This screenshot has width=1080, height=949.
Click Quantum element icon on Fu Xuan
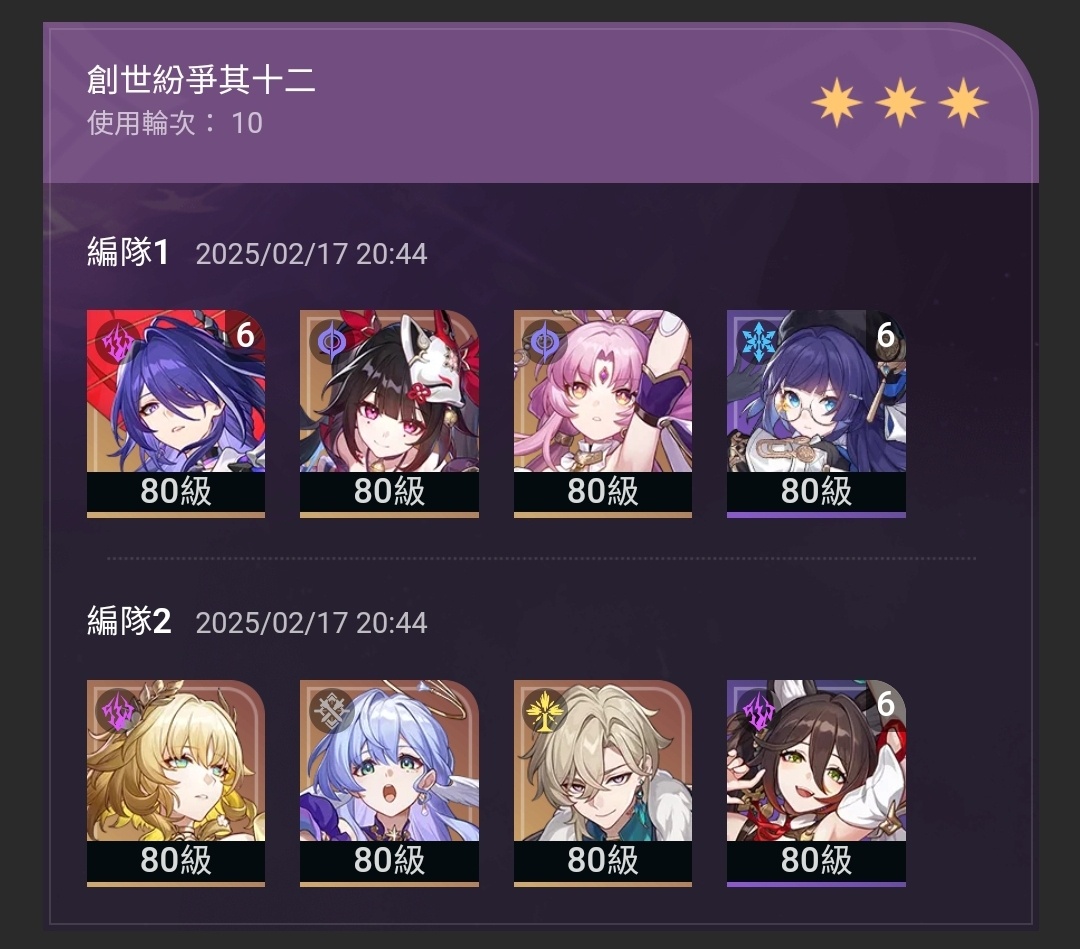[544, 341]
